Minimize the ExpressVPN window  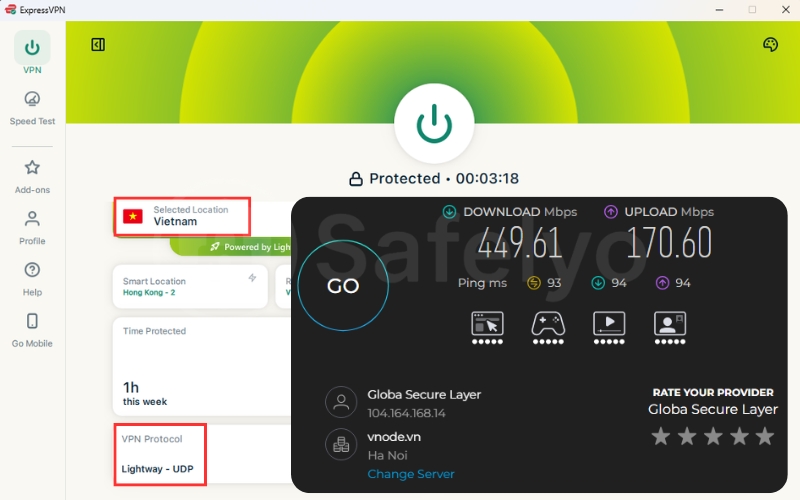[x=719, y=10]
